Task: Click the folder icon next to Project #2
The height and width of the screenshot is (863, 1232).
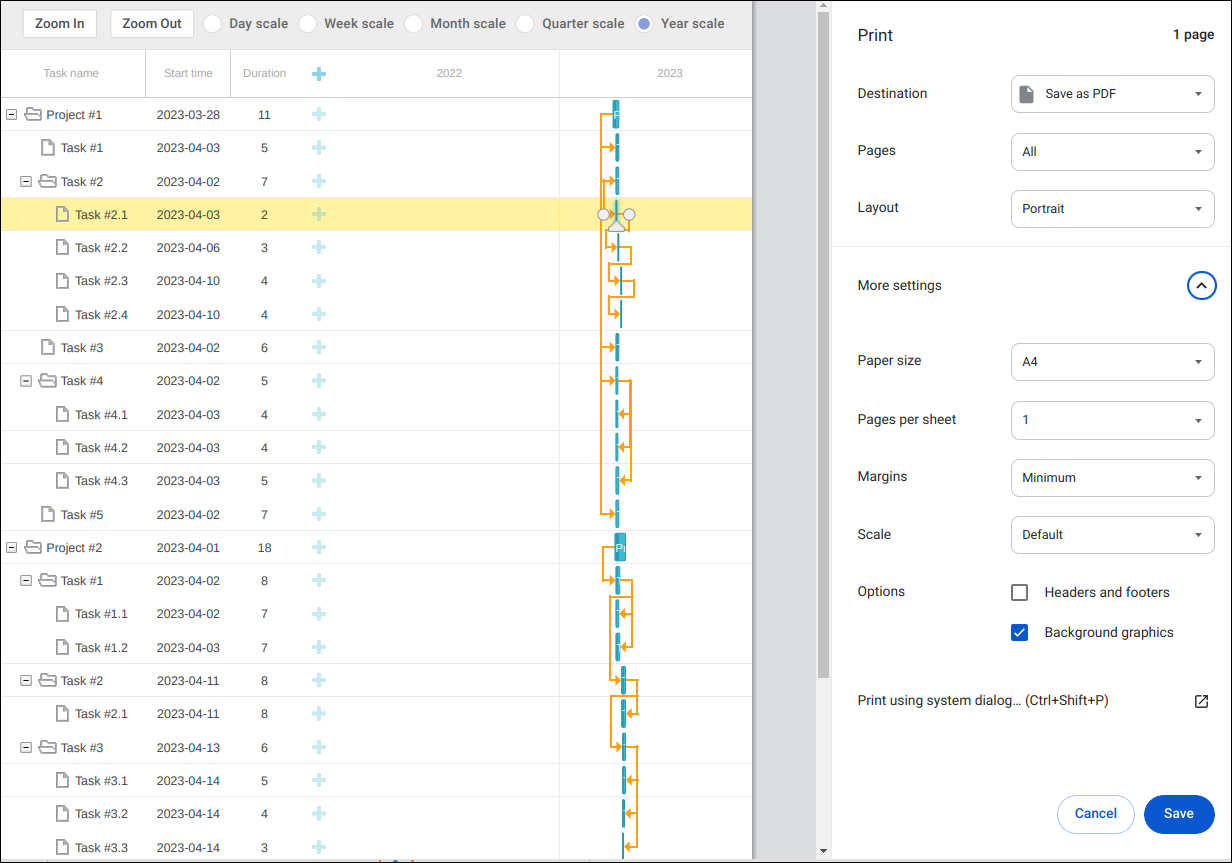Action: pos(31,547)
